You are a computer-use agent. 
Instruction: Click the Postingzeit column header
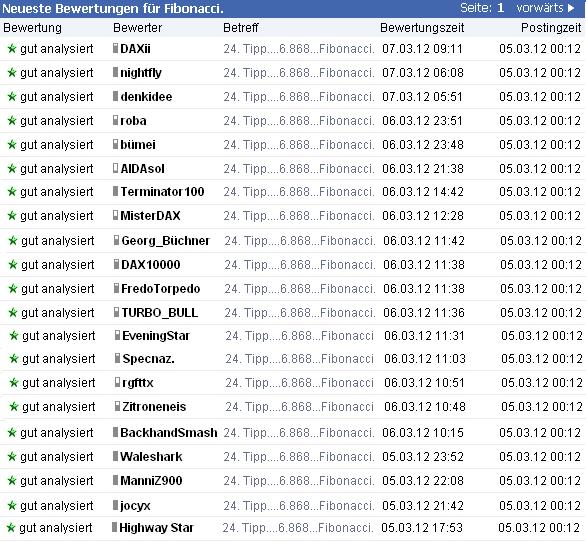tap(551, 28)
